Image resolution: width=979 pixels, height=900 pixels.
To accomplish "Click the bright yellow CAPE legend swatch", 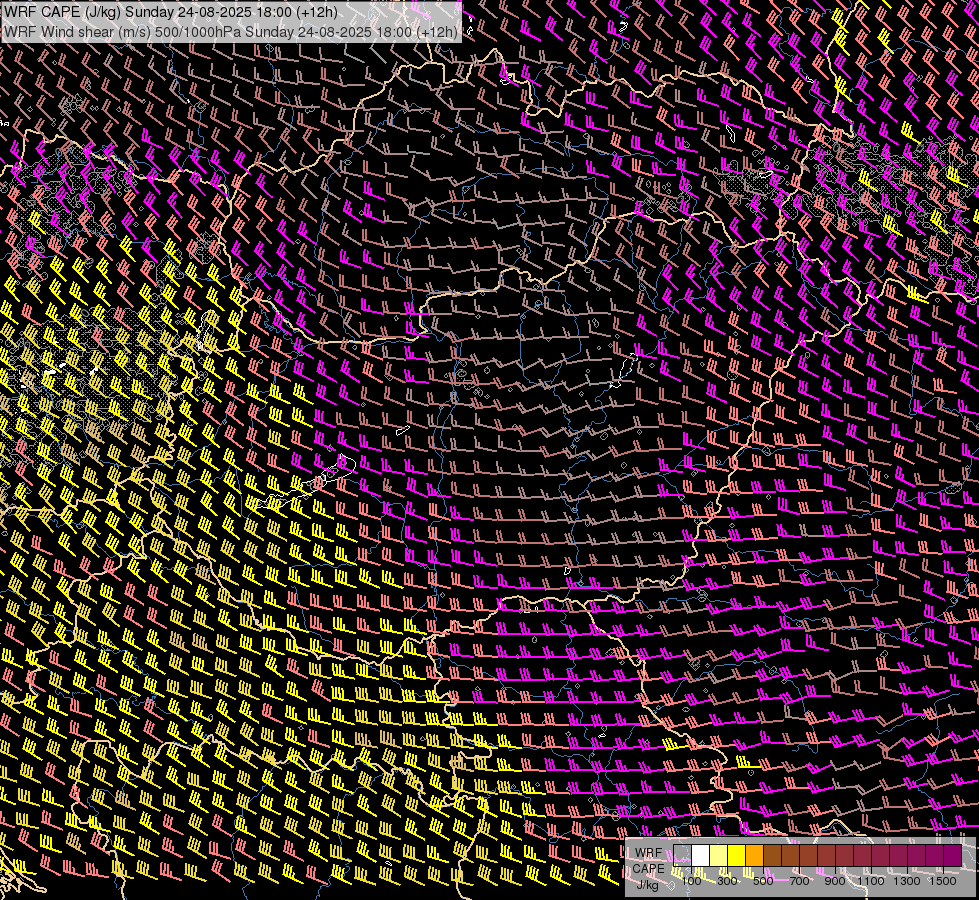I will click(x=736, y=855).
